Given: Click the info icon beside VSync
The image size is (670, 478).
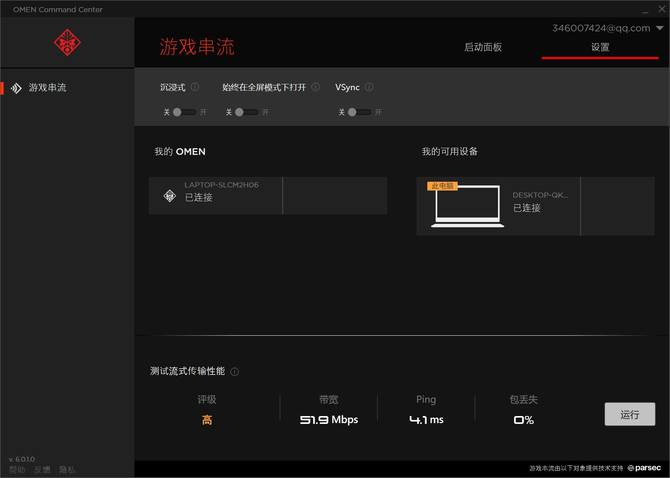Looking at the screenshot, I should click(x=369, y=87).
